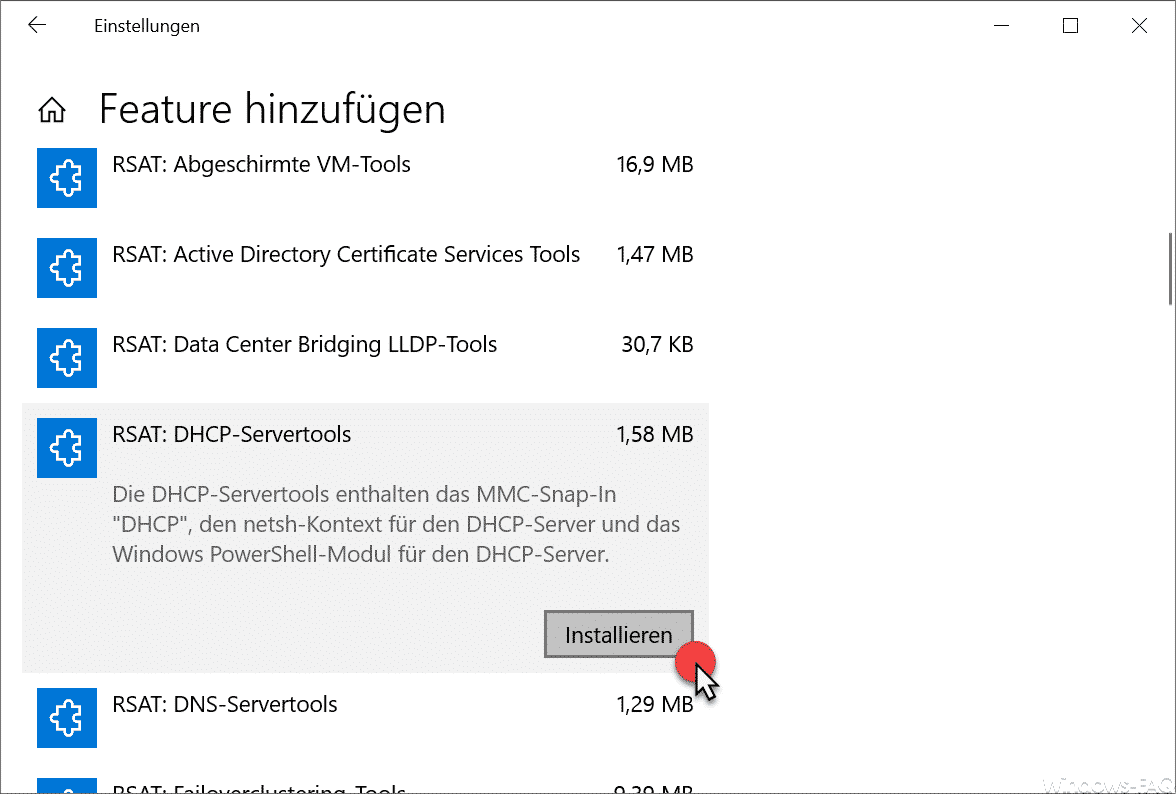Install the RSAT DHCP-Servertools feature
Screen dimensions: 1176x794
(x=619, y=634)
